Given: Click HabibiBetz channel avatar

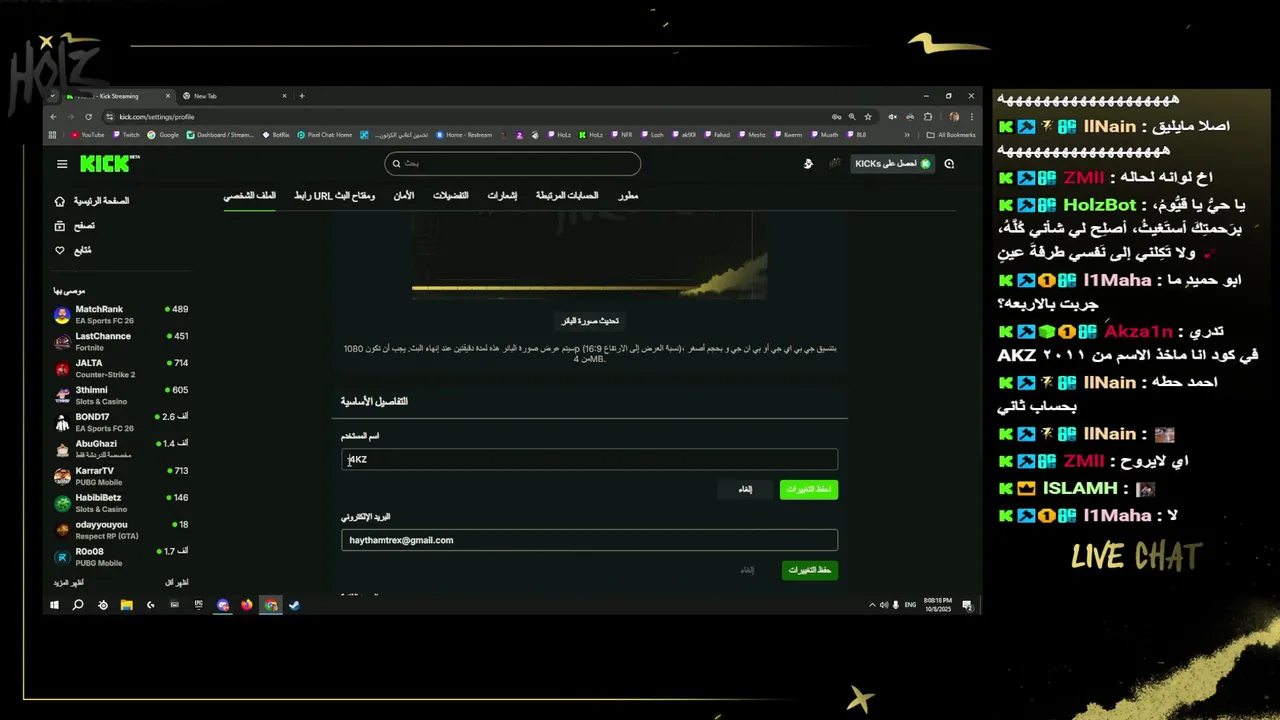Looking at the screenshot, I should pyautogui.click(x=62, y=503).
